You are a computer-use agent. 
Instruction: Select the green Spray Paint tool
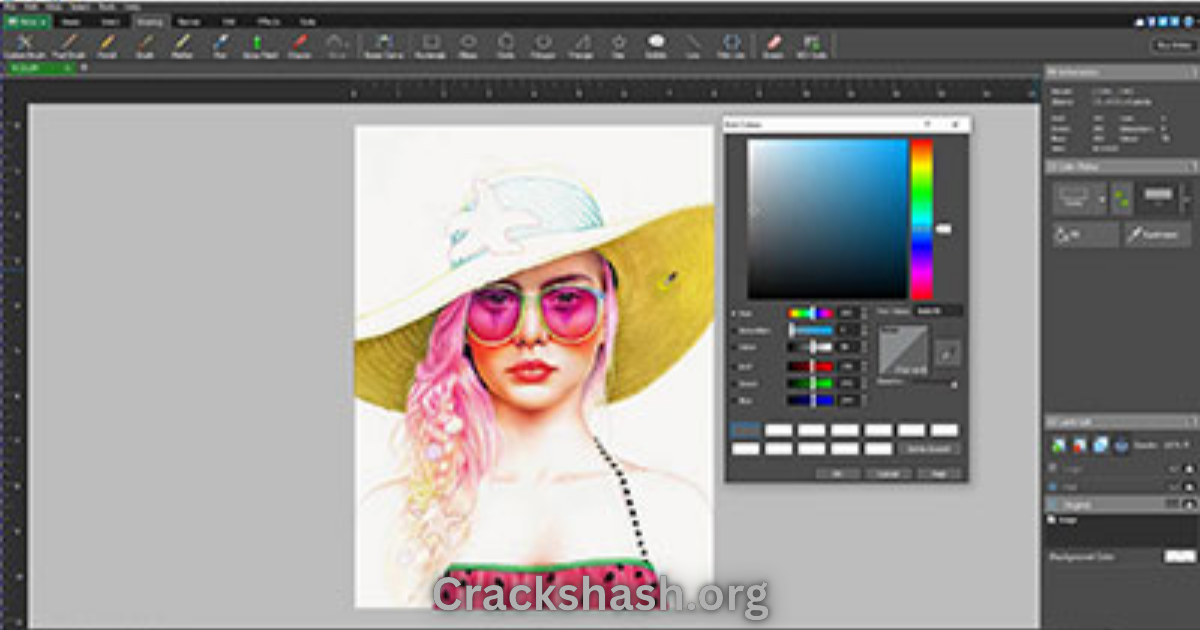(258, 46)
